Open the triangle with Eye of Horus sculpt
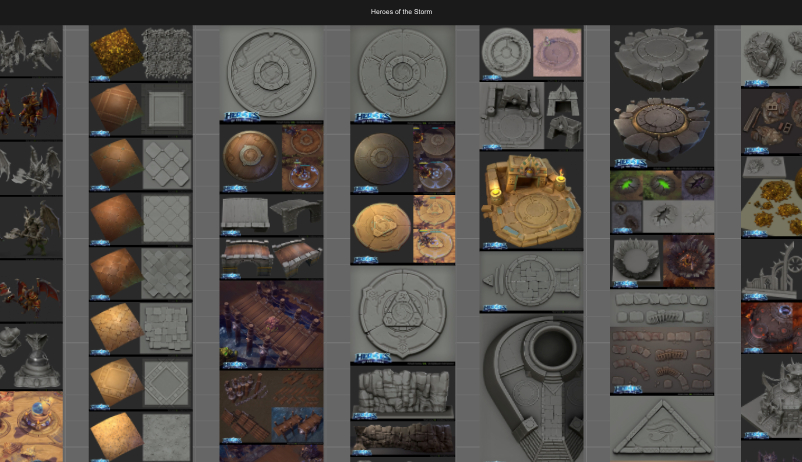 pyautogui.click(x=662, y=429)
